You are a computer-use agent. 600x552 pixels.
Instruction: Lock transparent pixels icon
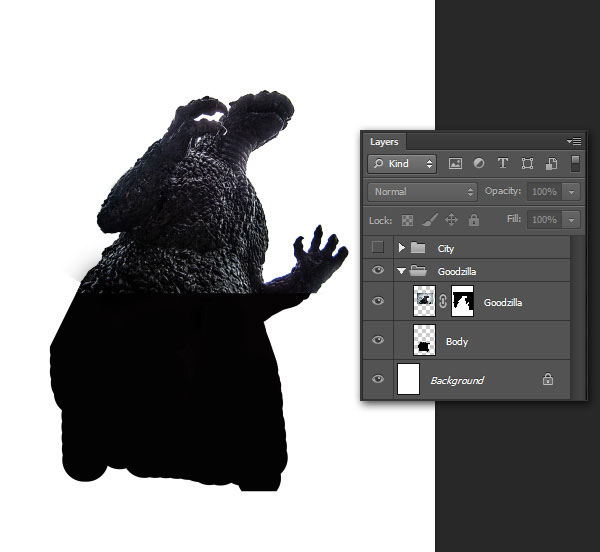tap(407, 220)
